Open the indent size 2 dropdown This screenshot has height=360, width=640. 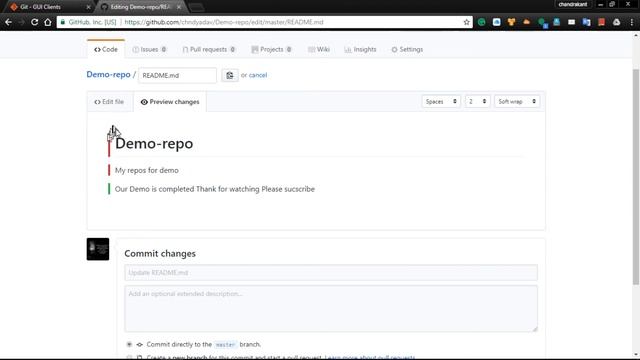(x=477, y=101)
